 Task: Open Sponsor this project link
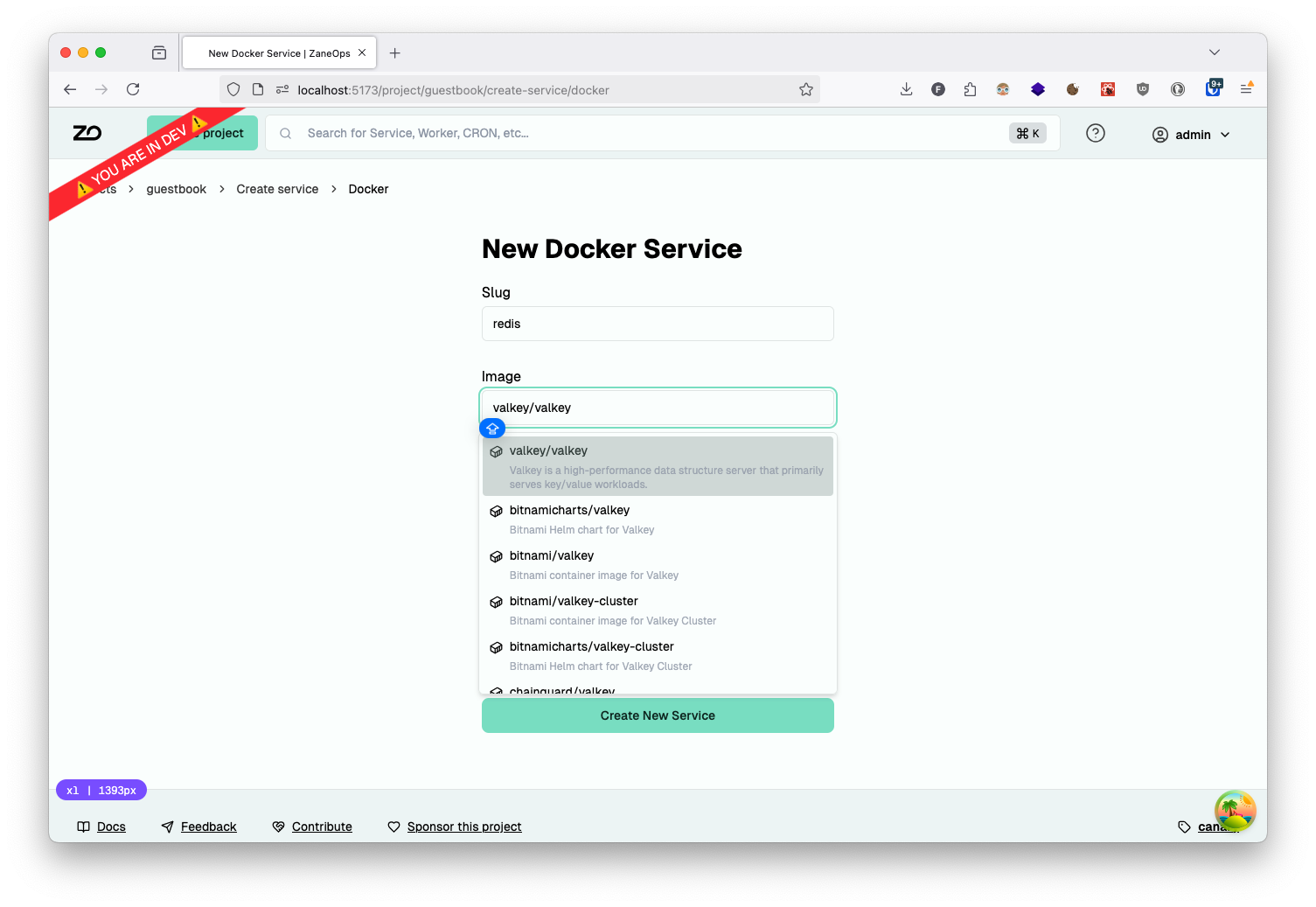(x=455, y=827)
